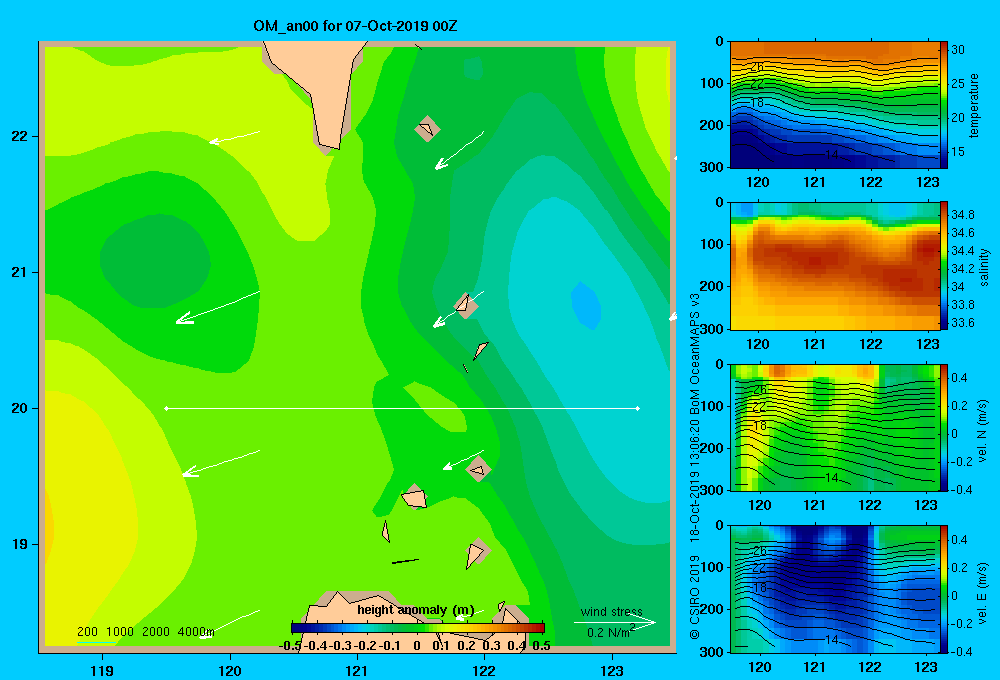Viewport: 1000px width, 680px height.
Task: Click '4000m' in the depth contour legend
Action: 196,632
